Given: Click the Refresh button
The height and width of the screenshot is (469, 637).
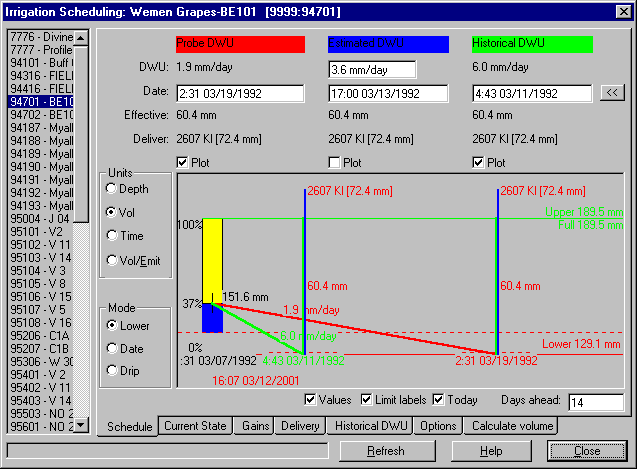Looking at the screenshot, I should (x=386, y=451).
